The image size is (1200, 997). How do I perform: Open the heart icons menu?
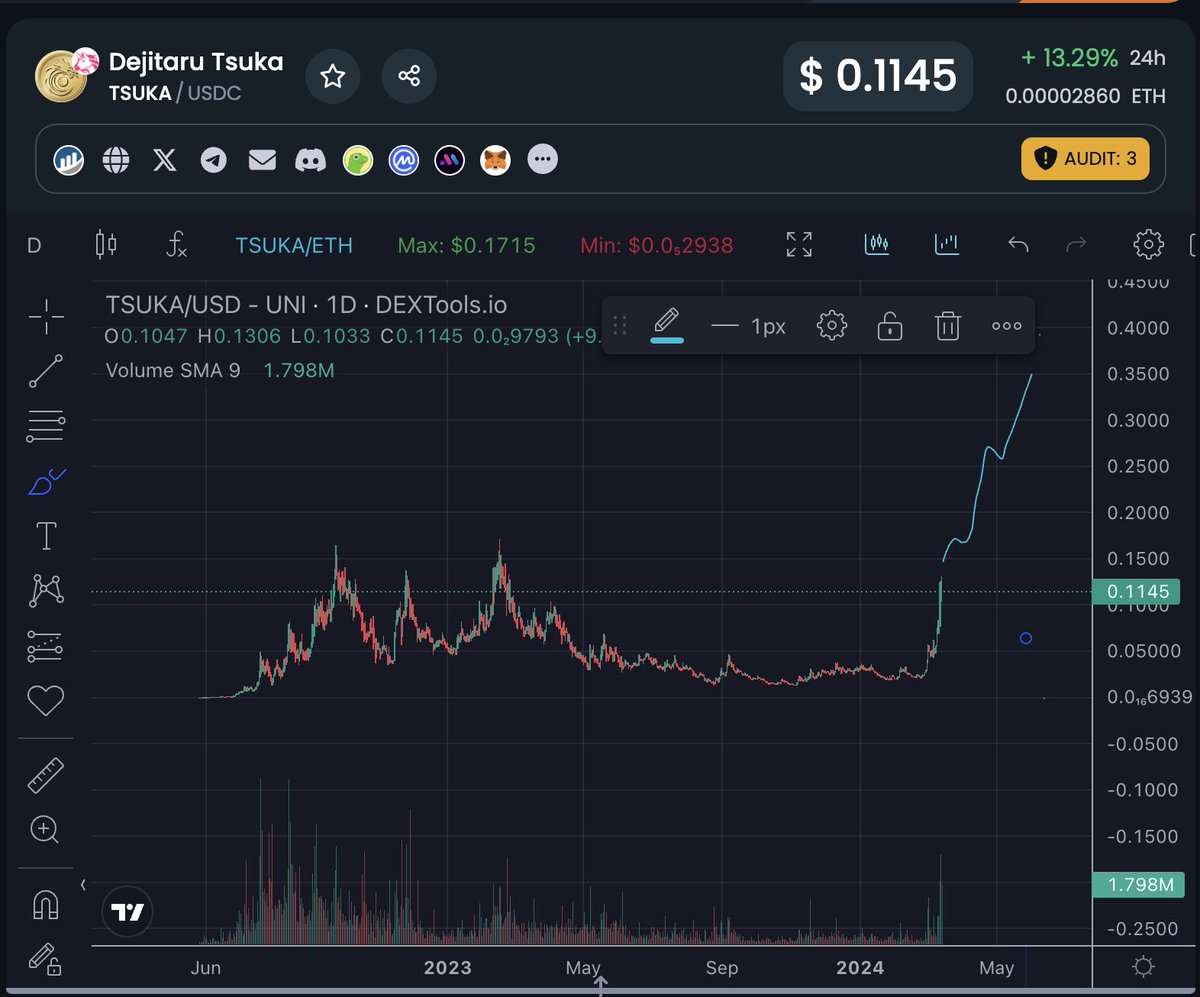pyautogui.click(x=46, y=701)
